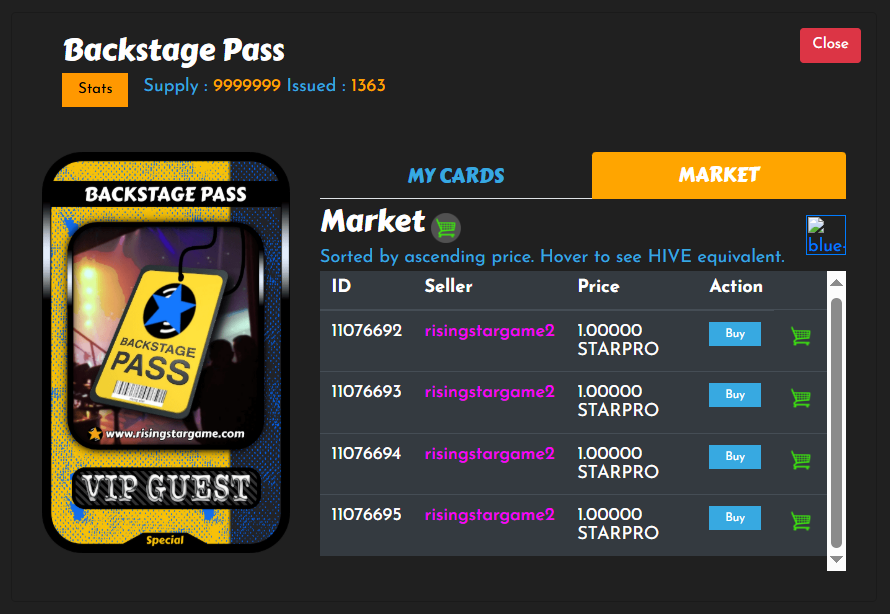
Task: Click the 'Sorted by ascending price' note
Action: (x=552, y=256)
